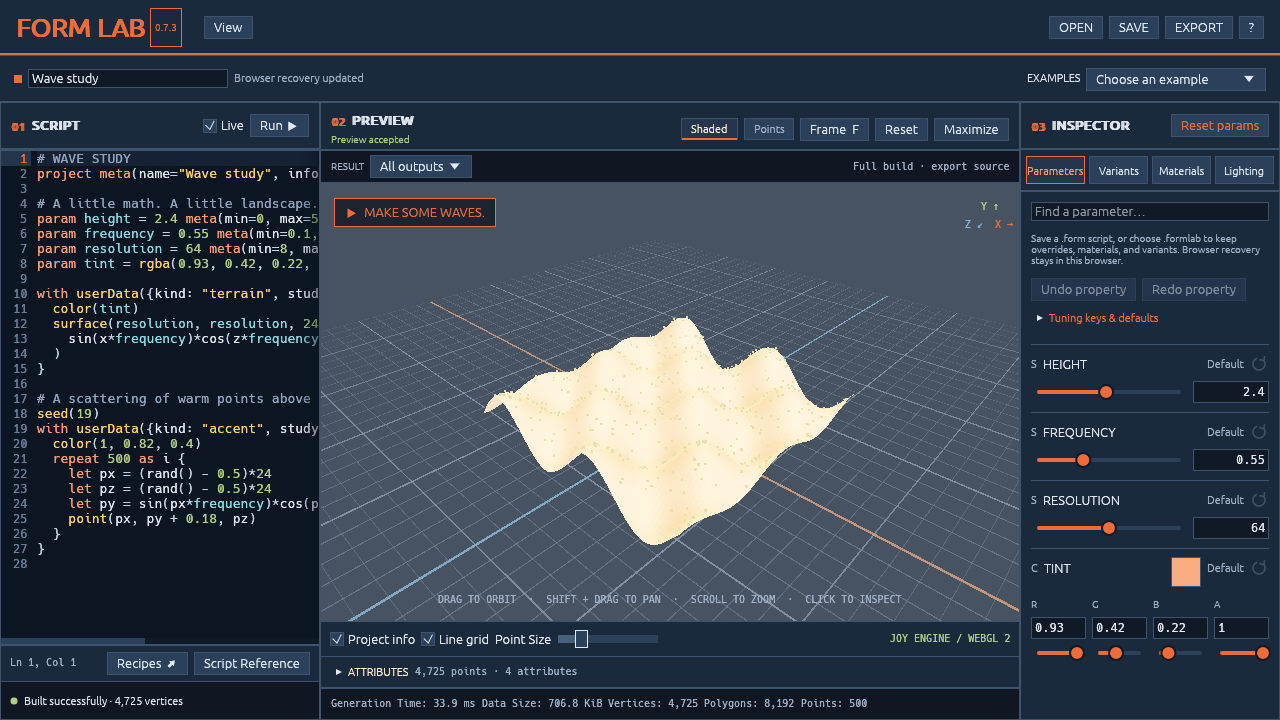
Task: Click the Frame F button
Action: [835, 129]
